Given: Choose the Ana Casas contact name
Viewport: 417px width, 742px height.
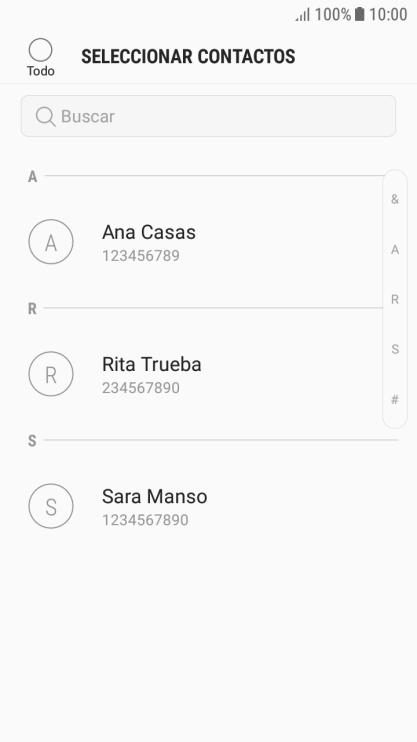Looking at the screenshot, I should tap(149, 232).
